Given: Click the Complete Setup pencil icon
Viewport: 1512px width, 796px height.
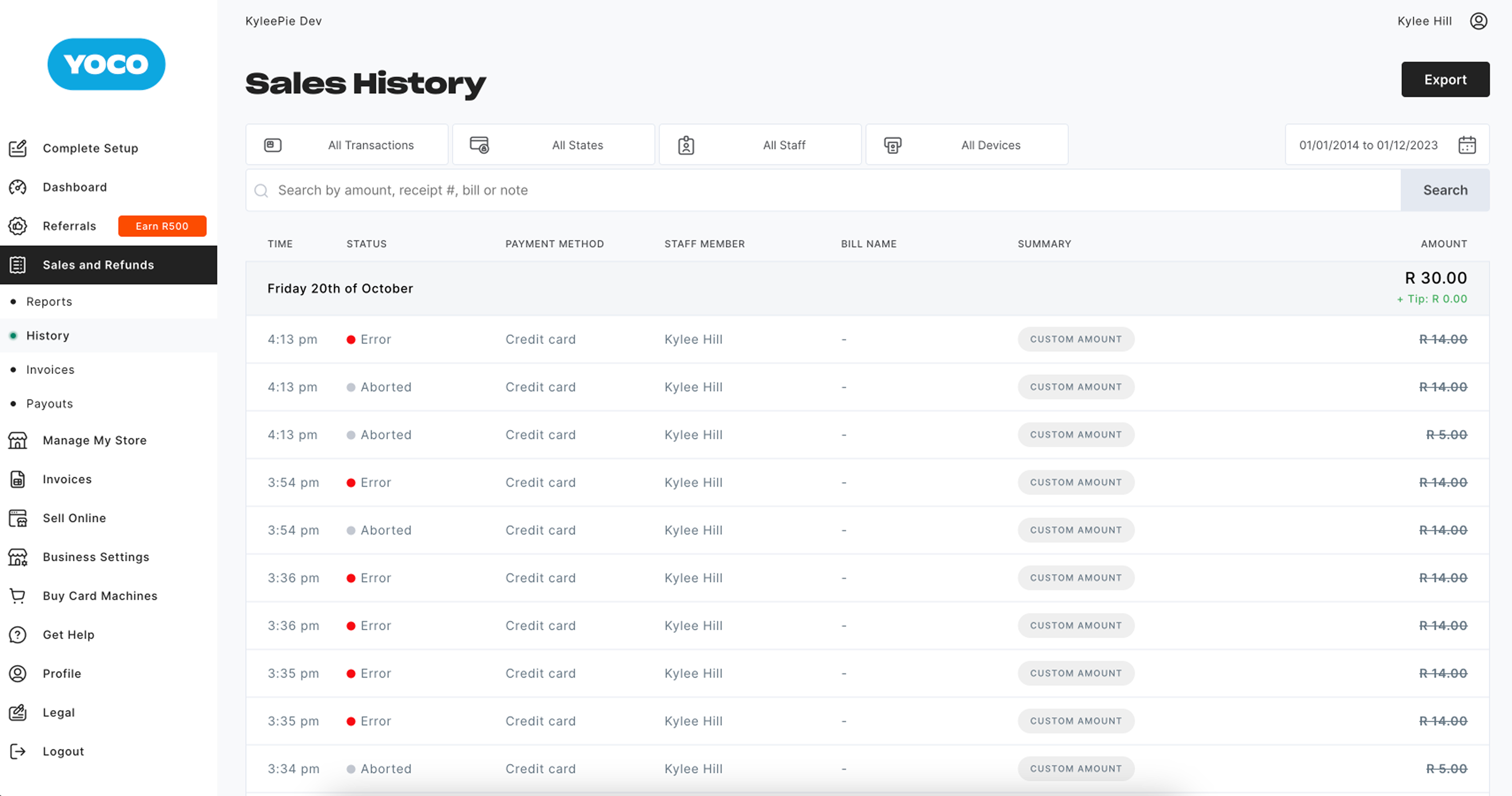Looking at the screenshot, I should [x=18, y=148].
